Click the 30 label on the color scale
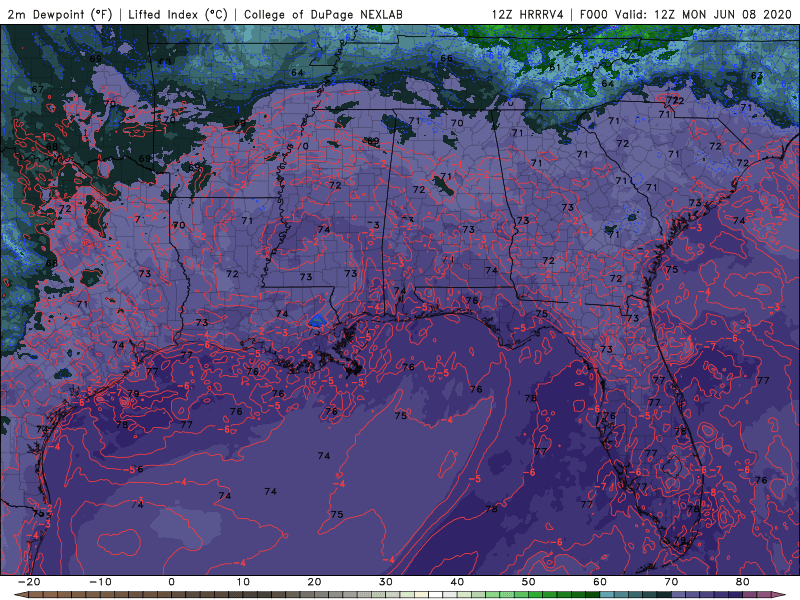 [x=386, y=582]
